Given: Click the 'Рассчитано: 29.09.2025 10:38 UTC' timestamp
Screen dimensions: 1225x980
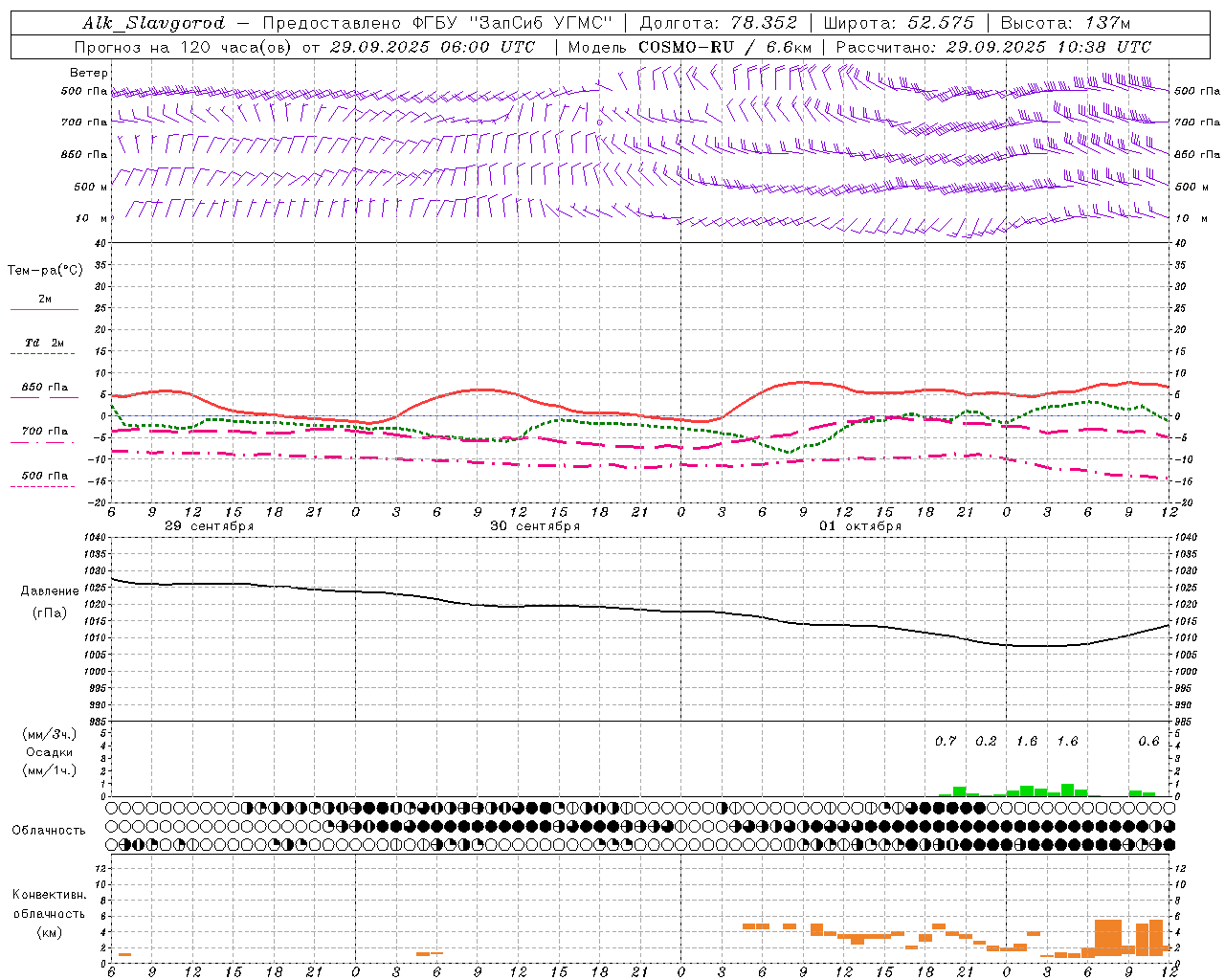Looking at the screenshot, I should coord(993,47).
